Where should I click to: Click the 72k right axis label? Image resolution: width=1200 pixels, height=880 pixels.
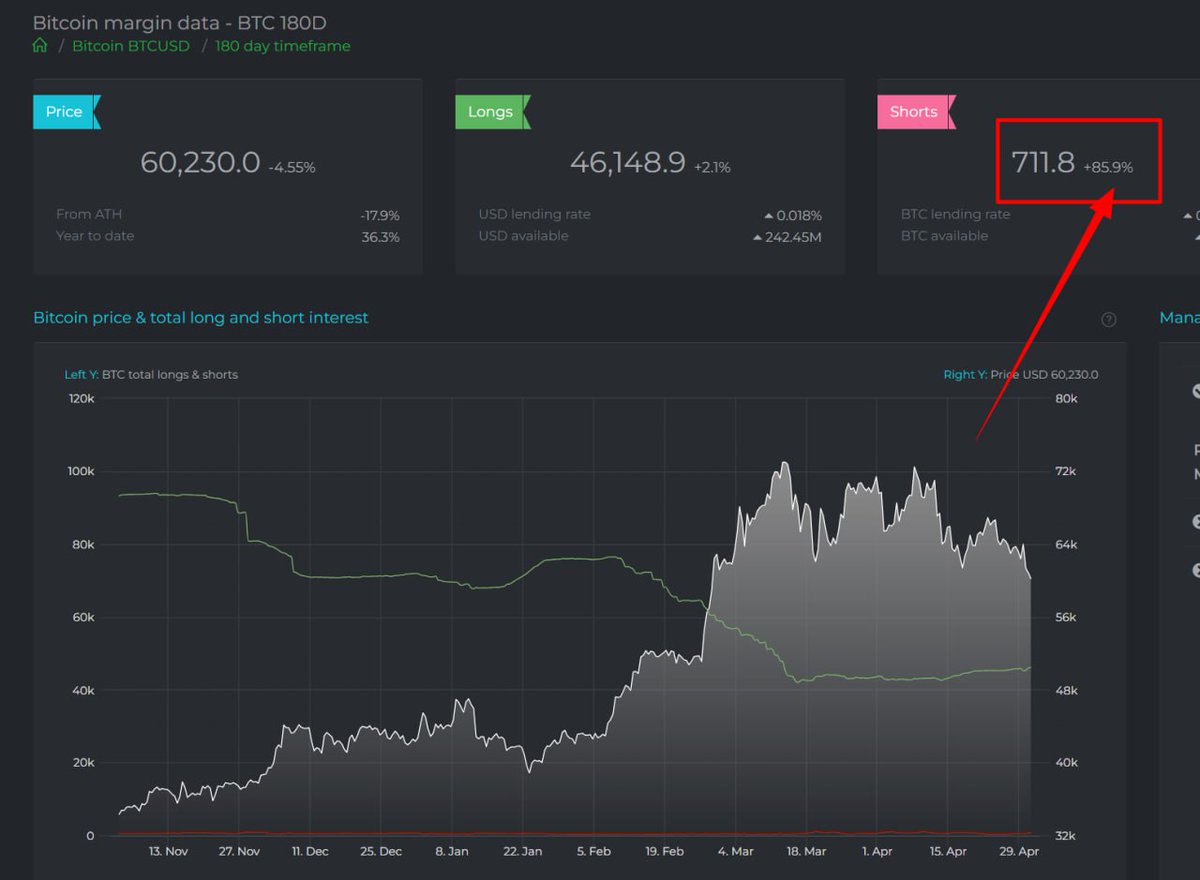click(x=1066, y=472)
